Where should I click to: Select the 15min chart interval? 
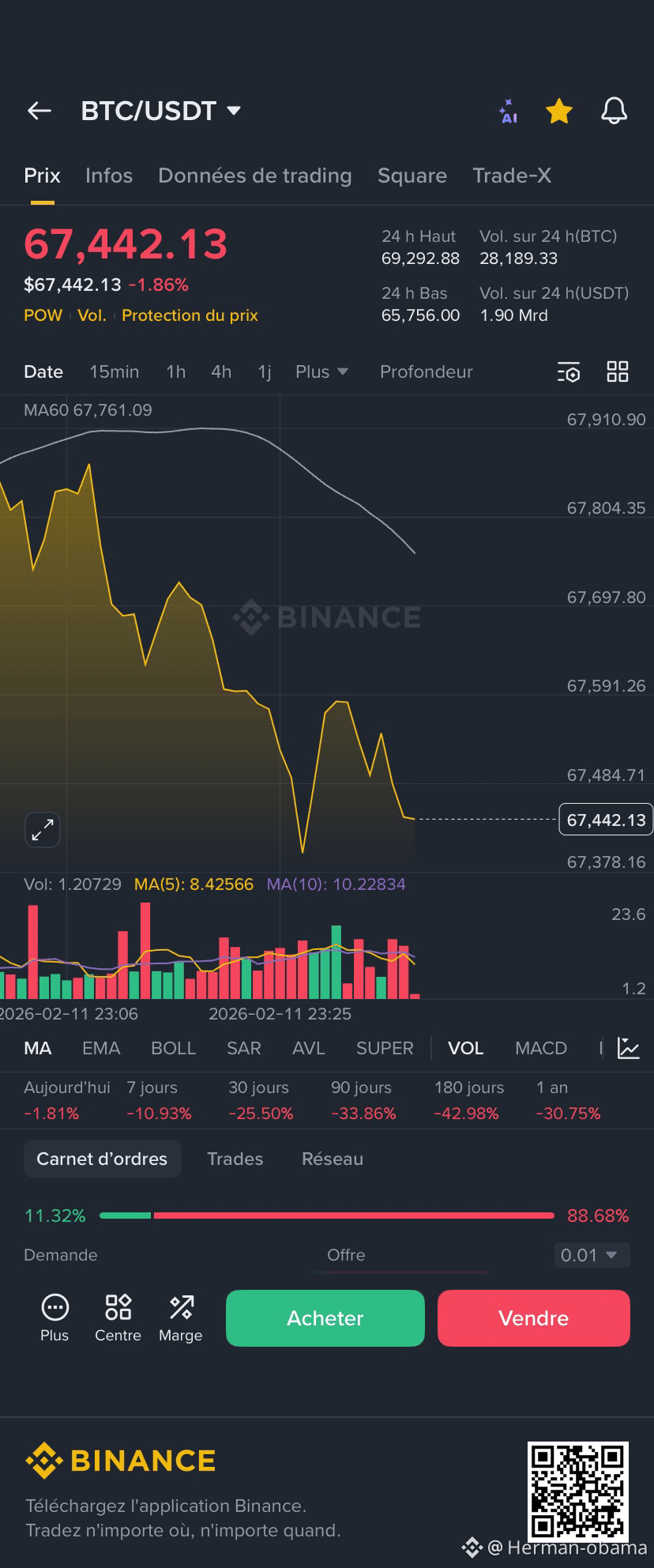pyautogui.click(x=115, y=371)
